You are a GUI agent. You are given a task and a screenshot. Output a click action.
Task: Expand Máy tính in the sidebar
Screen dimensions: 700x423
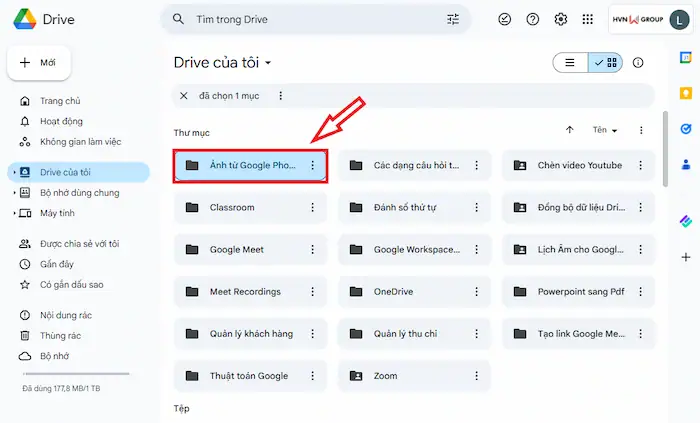click(x=14, y=214)
